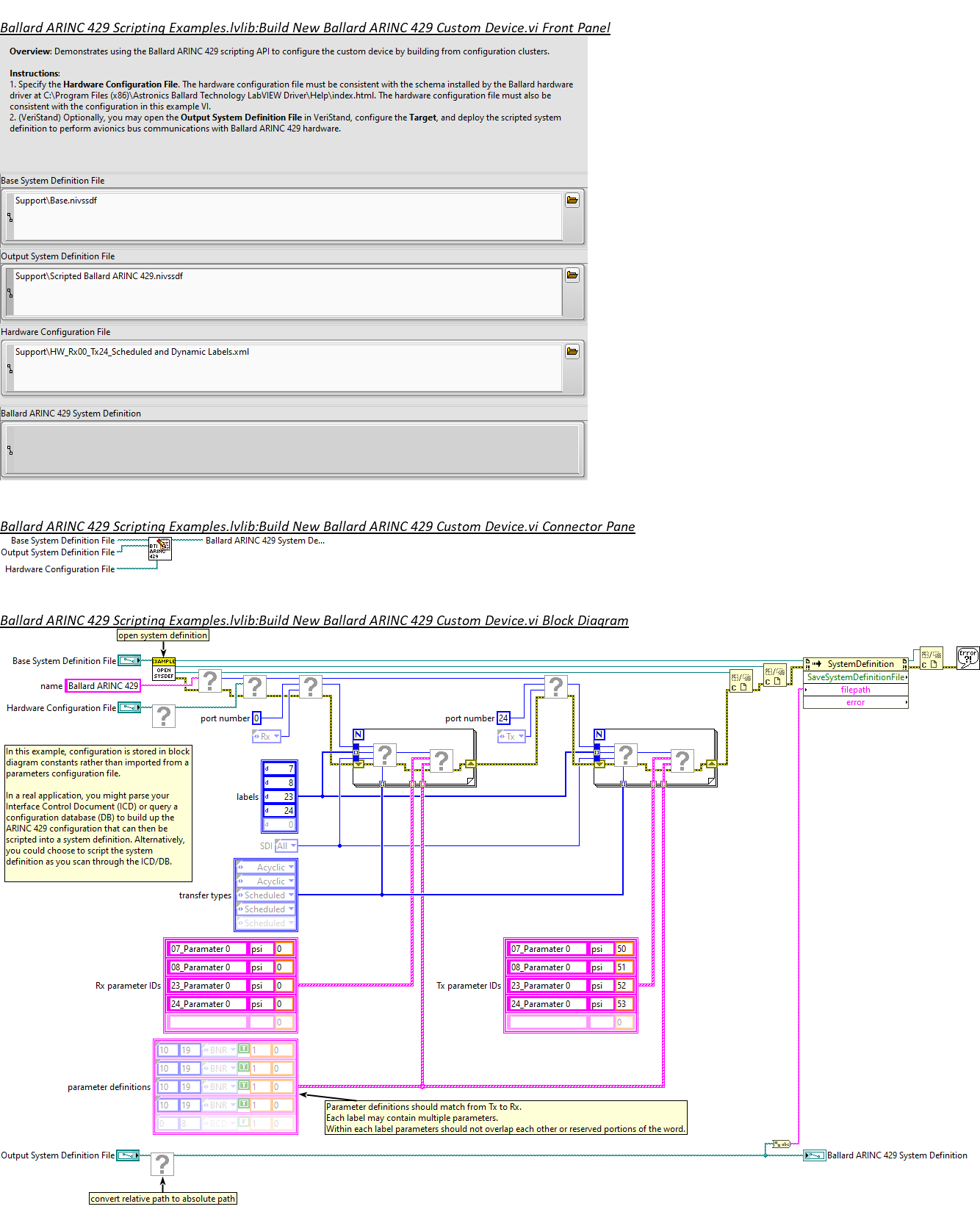Click the convert relative path to absolute path label

tap(163, 1199)
